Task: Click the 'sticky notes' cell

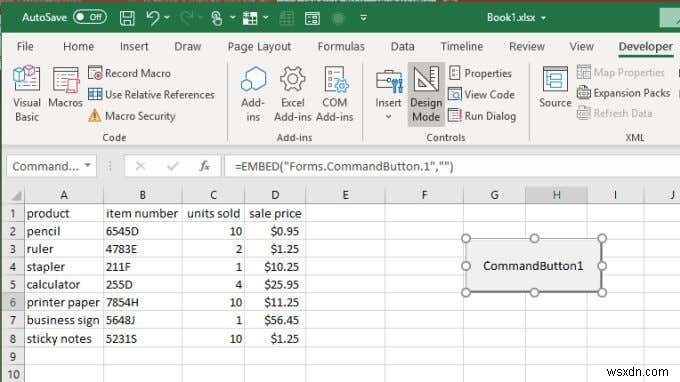Action: coord(64,338)
